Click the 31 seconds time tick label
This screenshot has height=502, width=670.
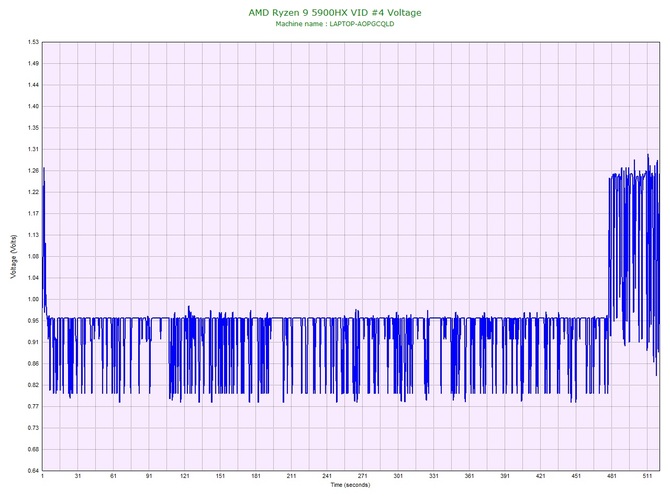tap(78, 476)
